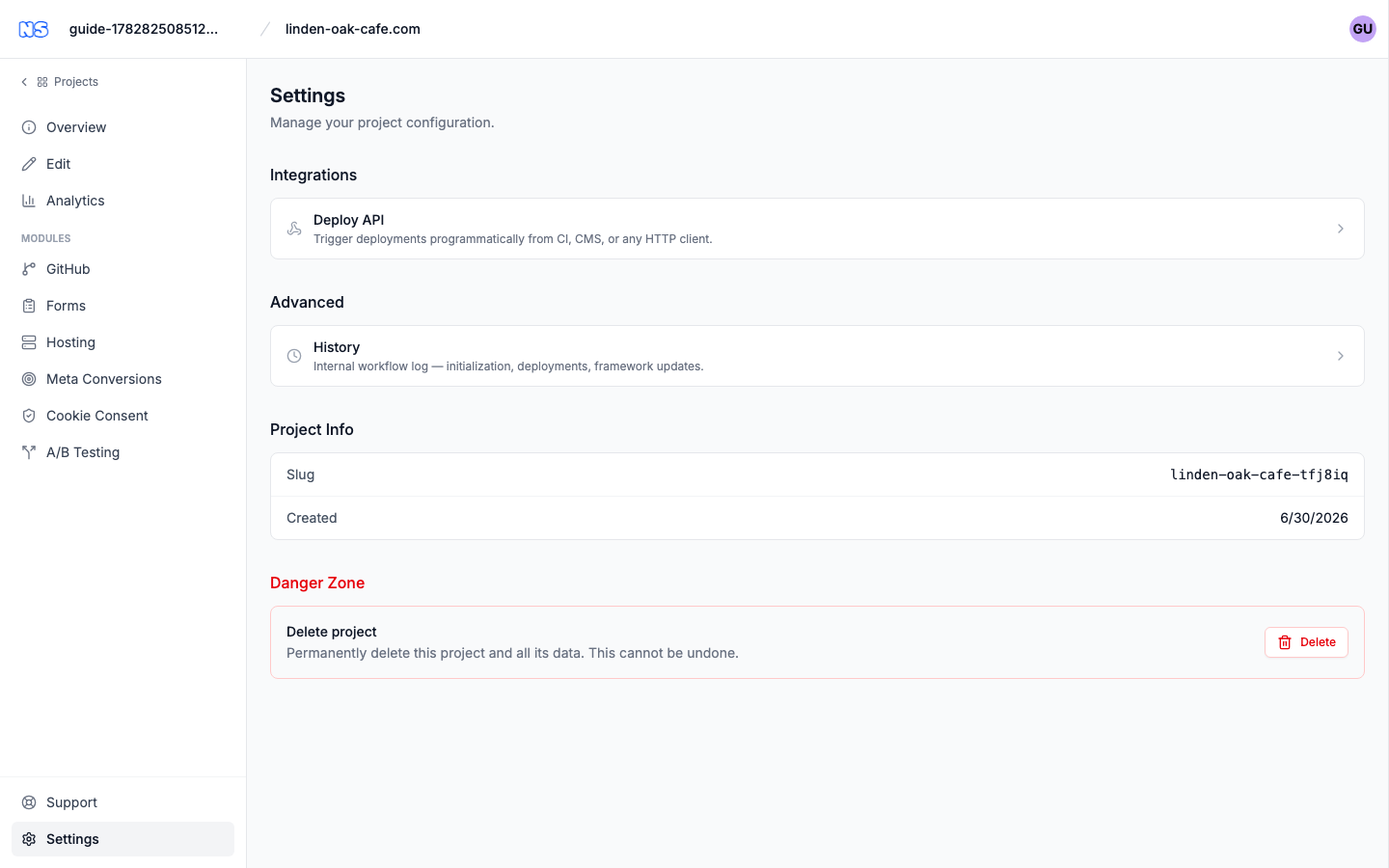Viewport: 1389px width, 868px height.
Task: Go to the Edit section
Action: [123, 164]
